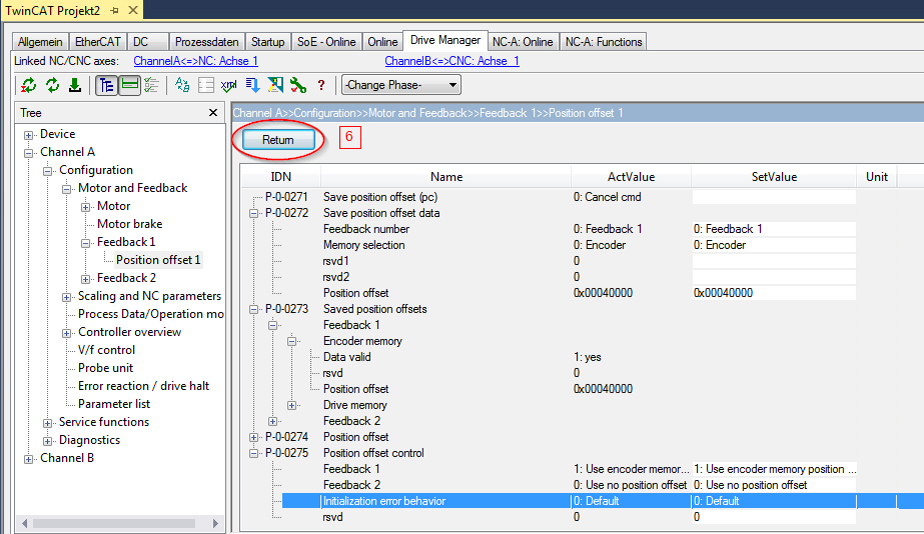The height and width of the screenshot is (534, 924).
Task: Select Position offset 1 in the tree
Action: [x=158, y=260]
